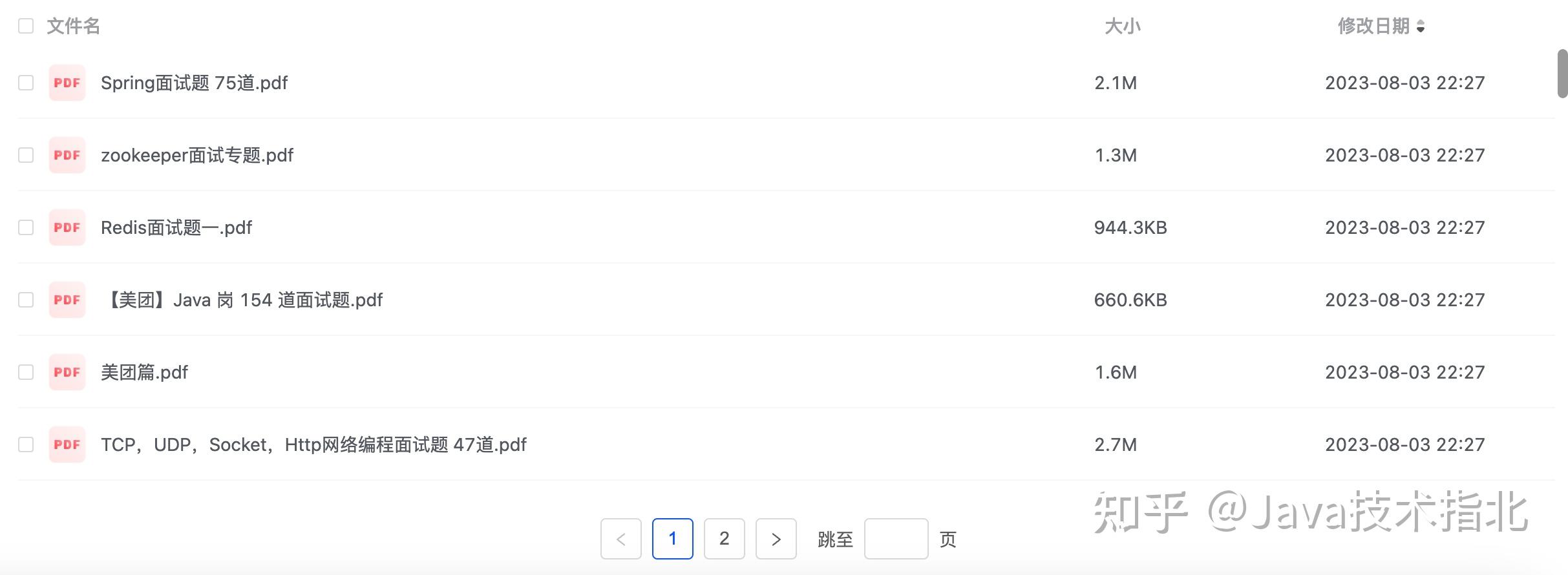Click the PDF icon next to 美团篇.pdf

click(x=67, y=372)
